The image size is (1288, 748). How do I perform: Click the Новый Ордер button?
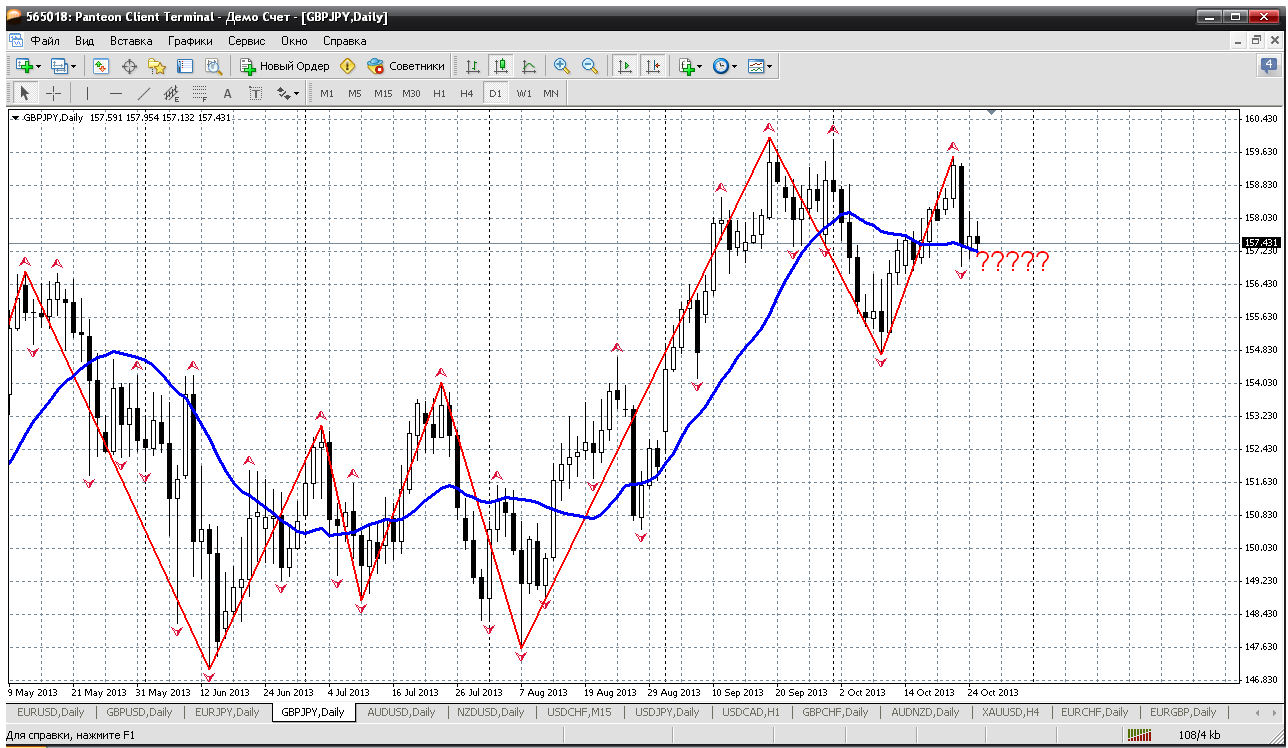pyautogui.click(x=285, y=66)
